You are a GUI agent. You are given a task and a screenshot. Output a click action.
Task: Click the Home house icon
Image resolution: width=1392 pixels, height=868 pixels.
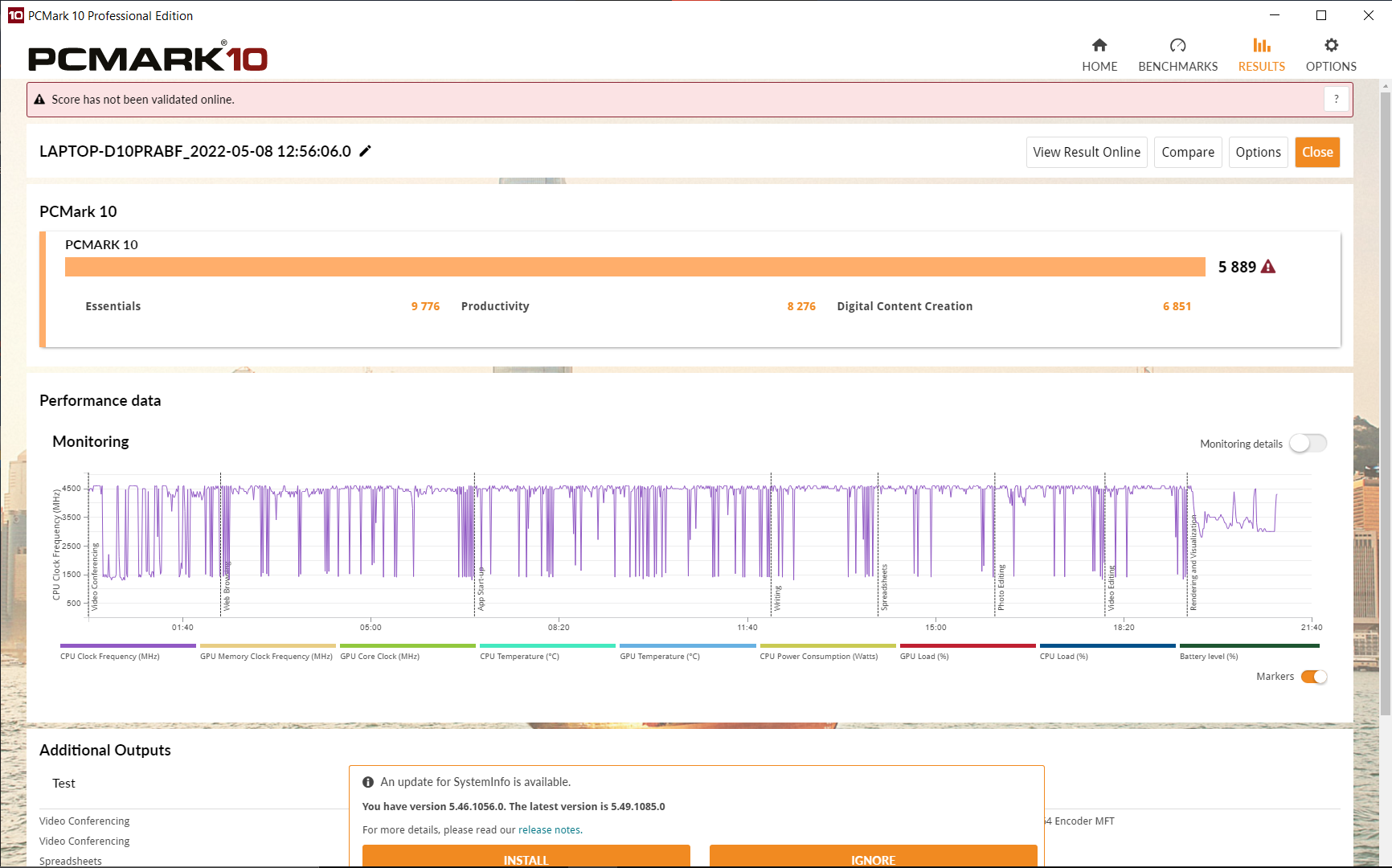pyautogui.click(x=1099, y=46)
